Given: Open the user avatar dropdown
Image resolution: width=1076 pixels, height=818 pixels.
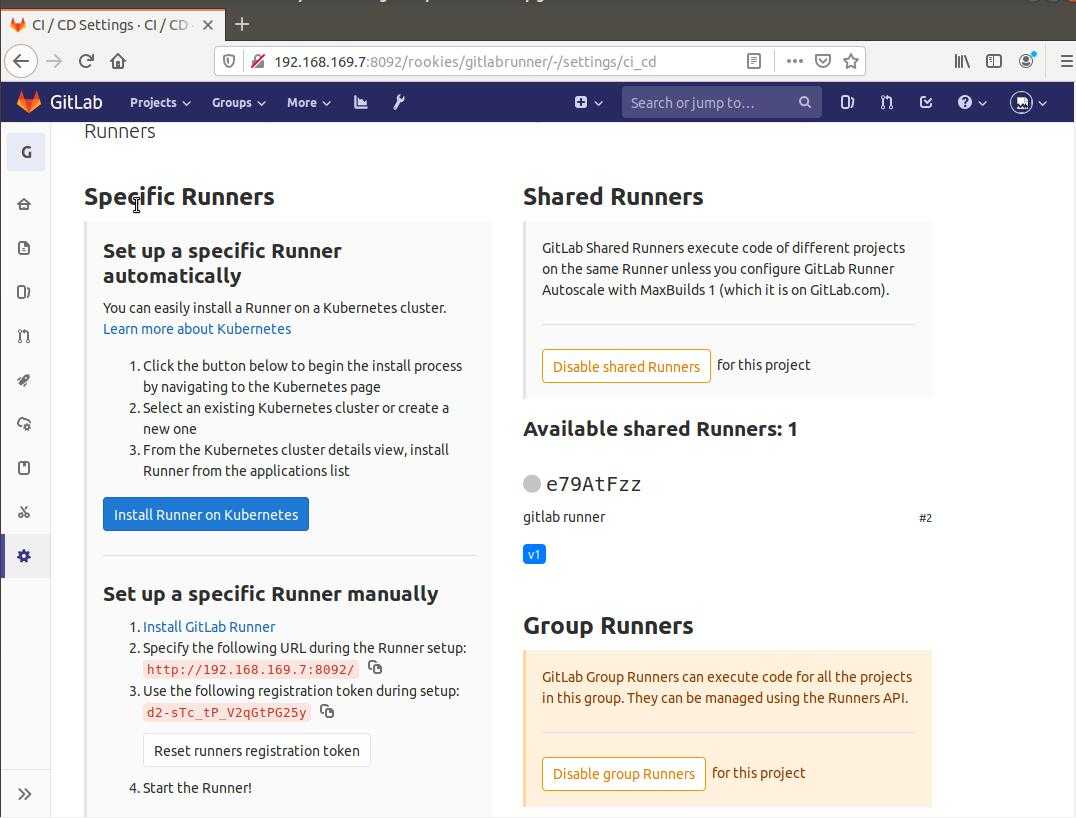Looking at the screenshot, I should tap(1028, 102).
